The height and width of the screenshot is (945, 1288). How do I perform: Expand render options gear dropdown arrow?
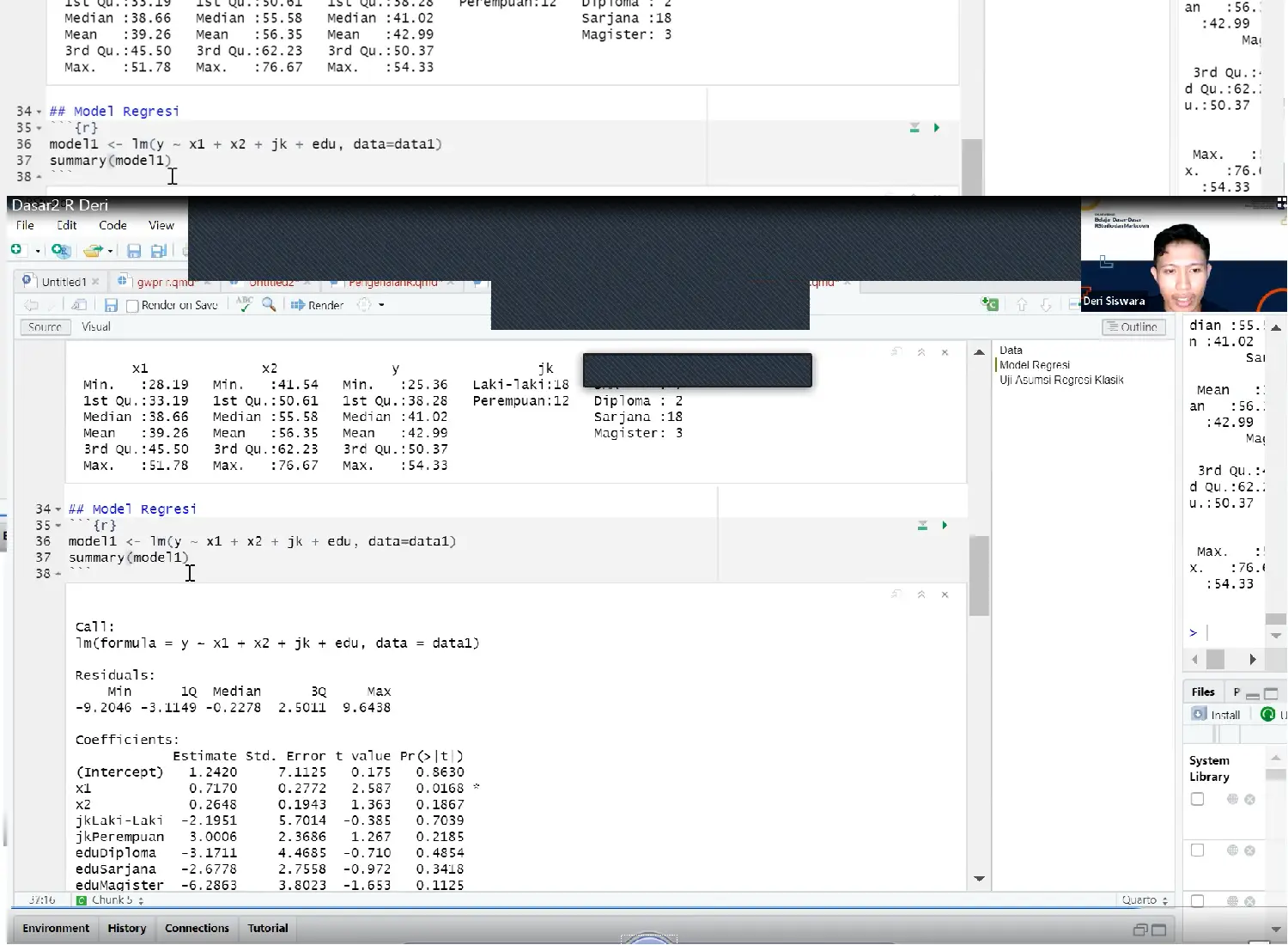[x=381, y=305]
